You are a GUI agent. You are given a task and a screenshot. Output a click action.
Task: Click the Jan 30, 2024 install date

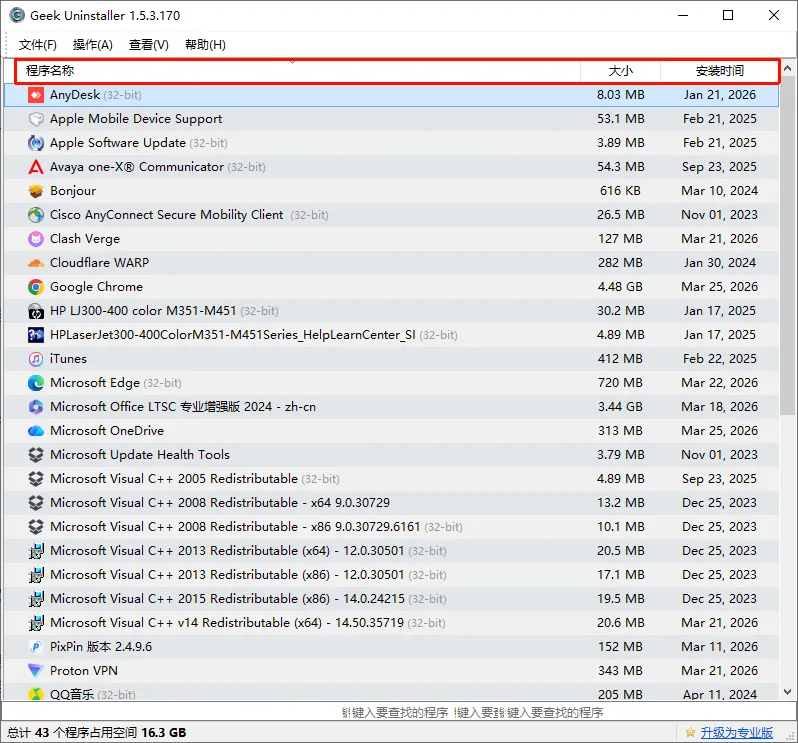click(720, 263)
